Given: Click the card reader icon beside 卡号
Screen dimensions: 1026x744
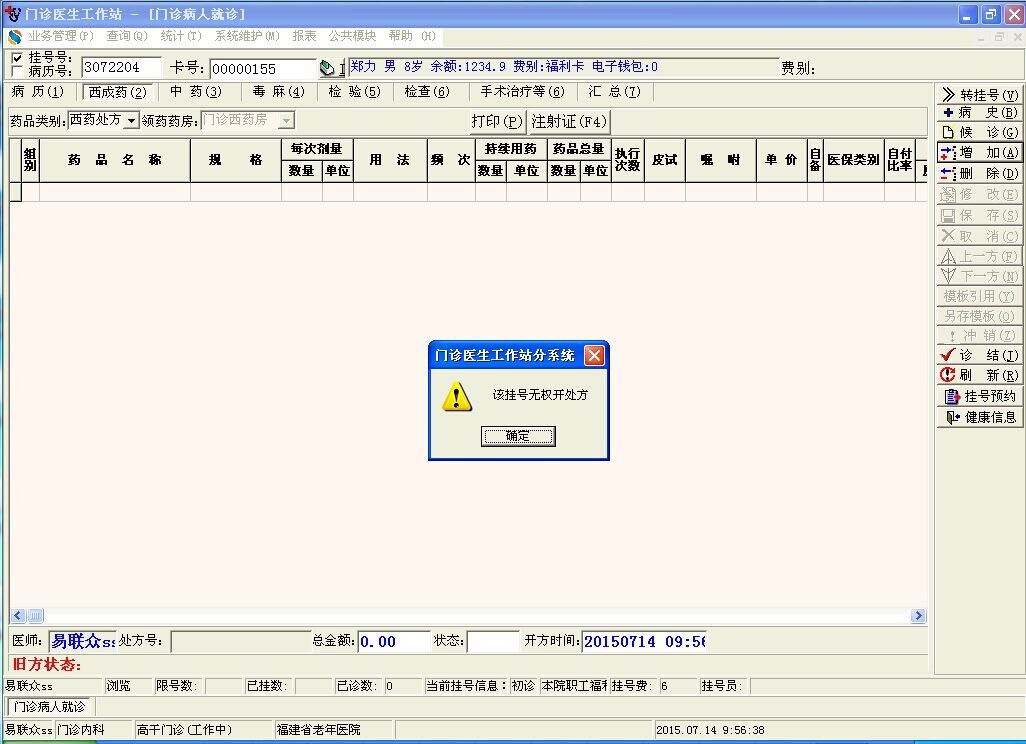Looking at the screenshot, I should coord(328,68).
